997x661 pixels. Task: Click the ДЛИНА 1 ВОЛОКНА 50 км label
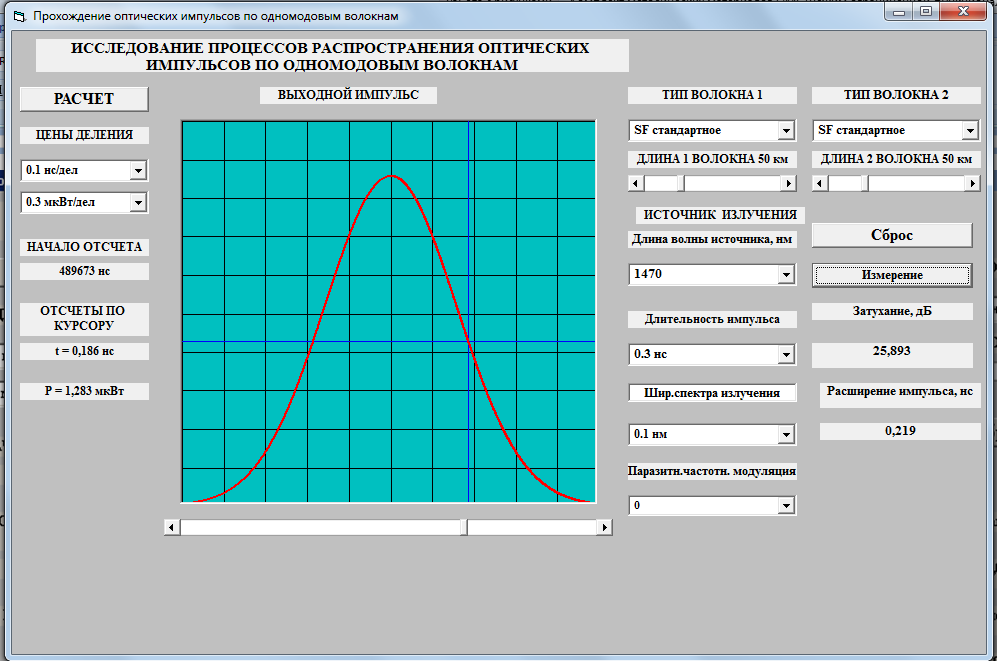pyautogui.click(x=712, y=160)
